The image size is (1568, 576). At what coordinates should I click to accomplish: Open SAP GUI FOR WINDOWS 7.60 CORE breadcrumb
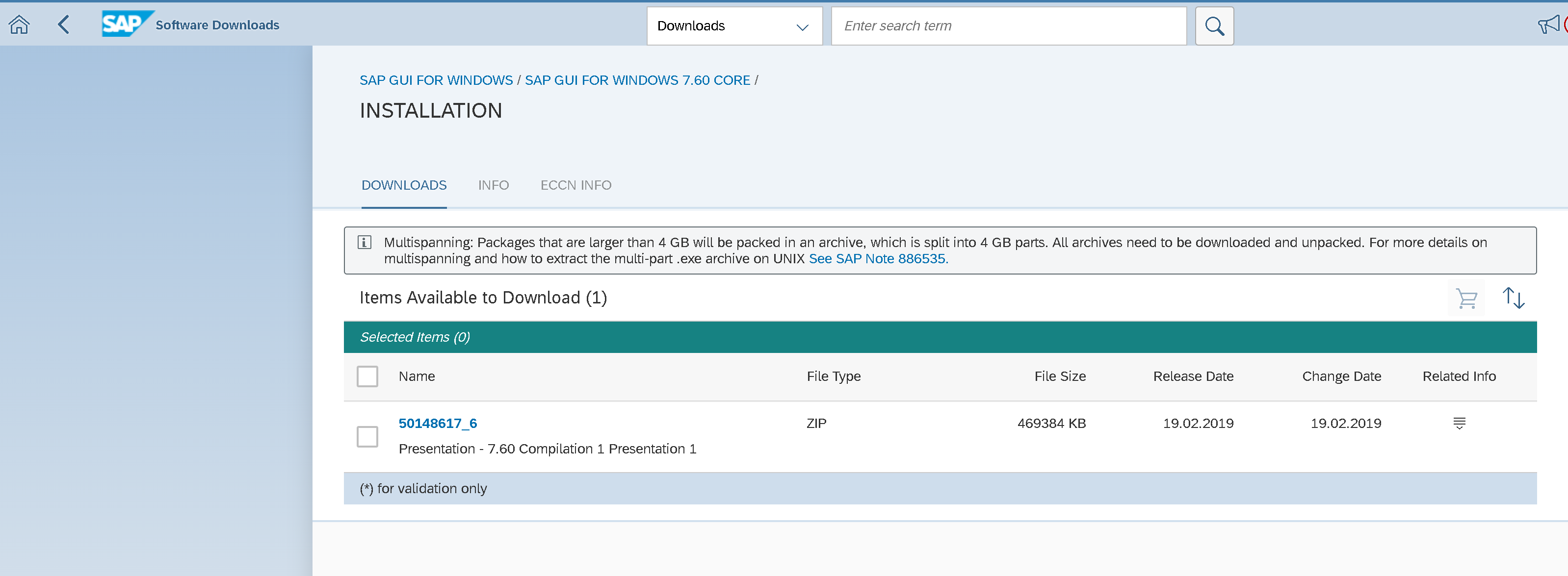[637, 80]
